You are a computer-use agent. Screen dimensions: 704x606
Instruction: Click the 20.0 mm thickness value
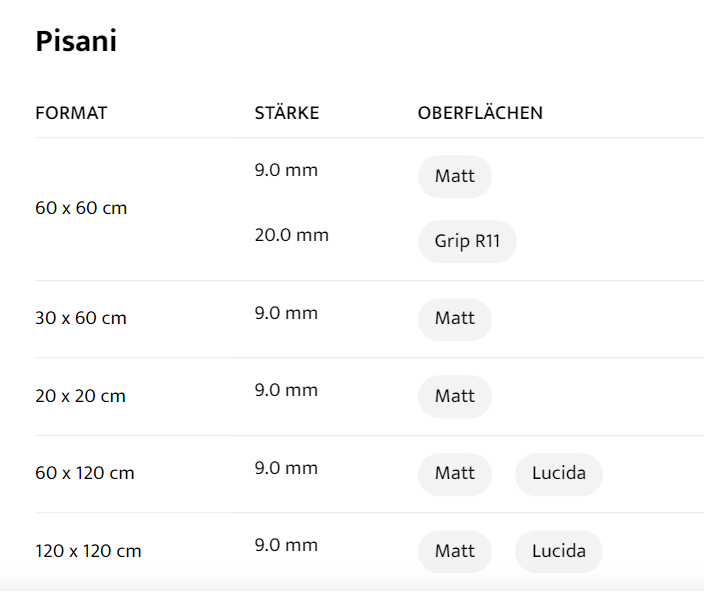pos(292,236)
